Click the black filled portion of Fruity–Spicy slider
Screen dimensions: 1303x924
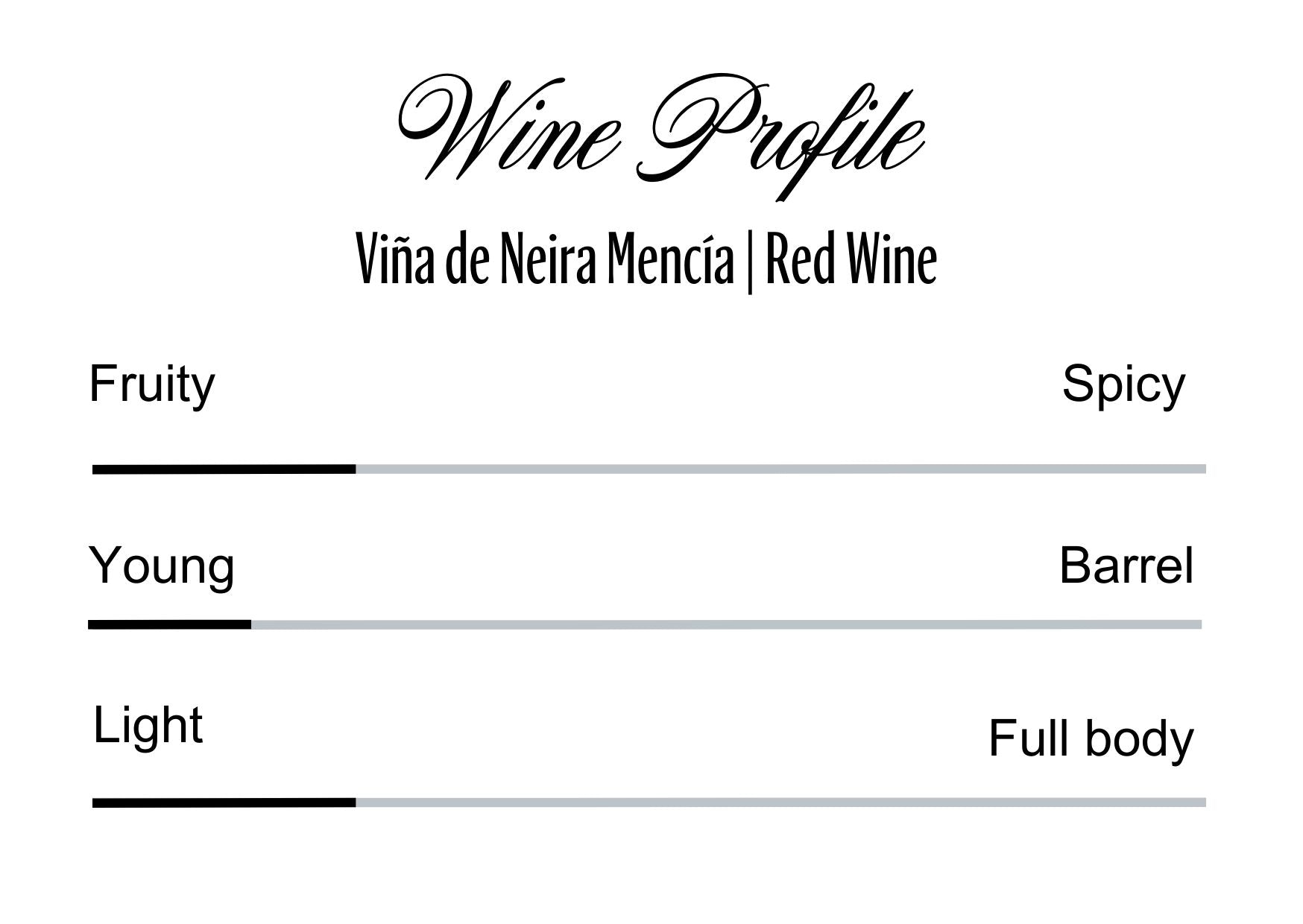tap(224, 469)
